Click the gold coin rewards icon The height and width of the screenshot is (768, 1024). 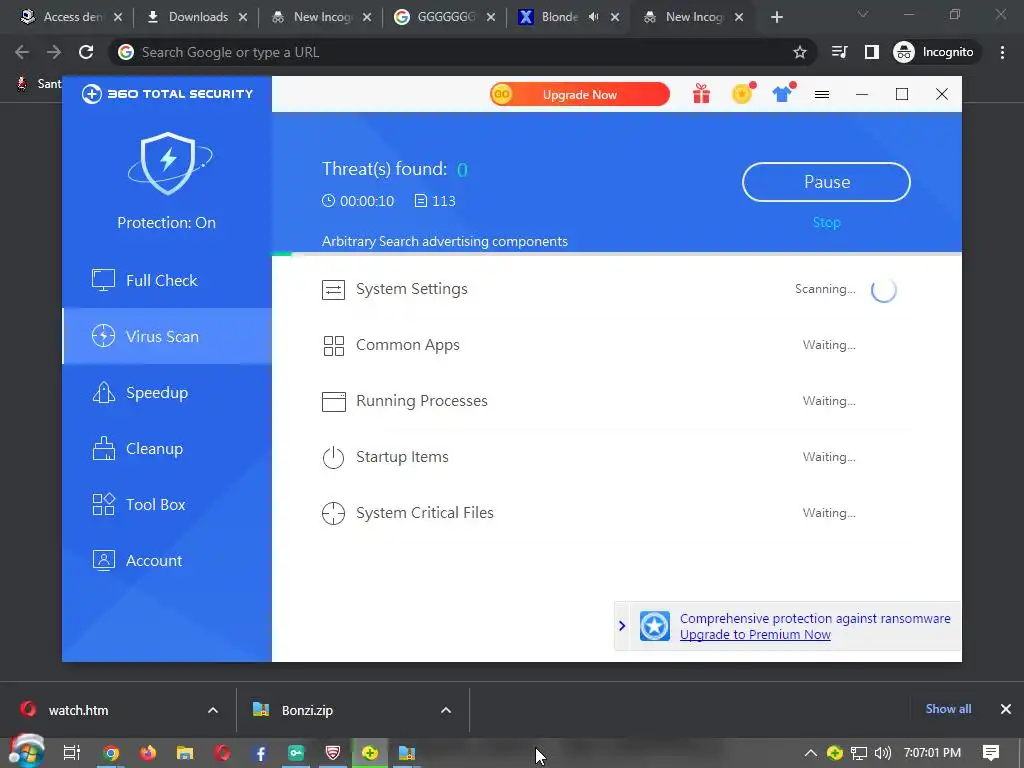pyautogui.click(x=742, y=94)
